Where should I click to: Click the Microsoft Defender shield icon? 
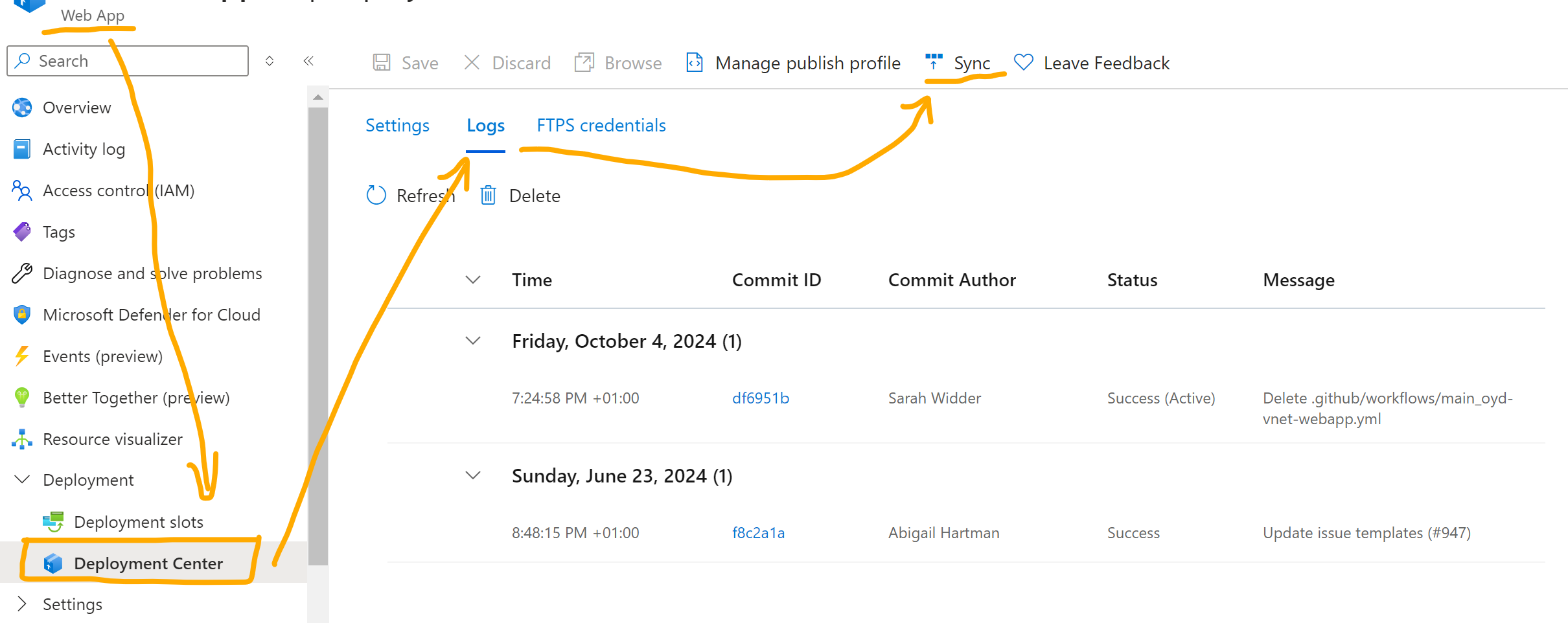pos(22,315)
